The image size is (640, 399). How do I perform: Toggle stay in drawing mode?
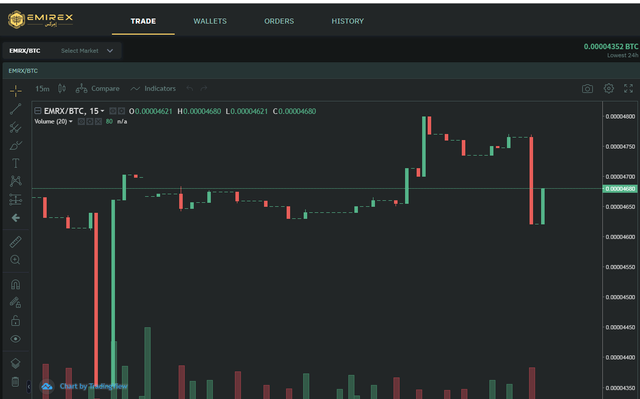(x=16, y=303)
